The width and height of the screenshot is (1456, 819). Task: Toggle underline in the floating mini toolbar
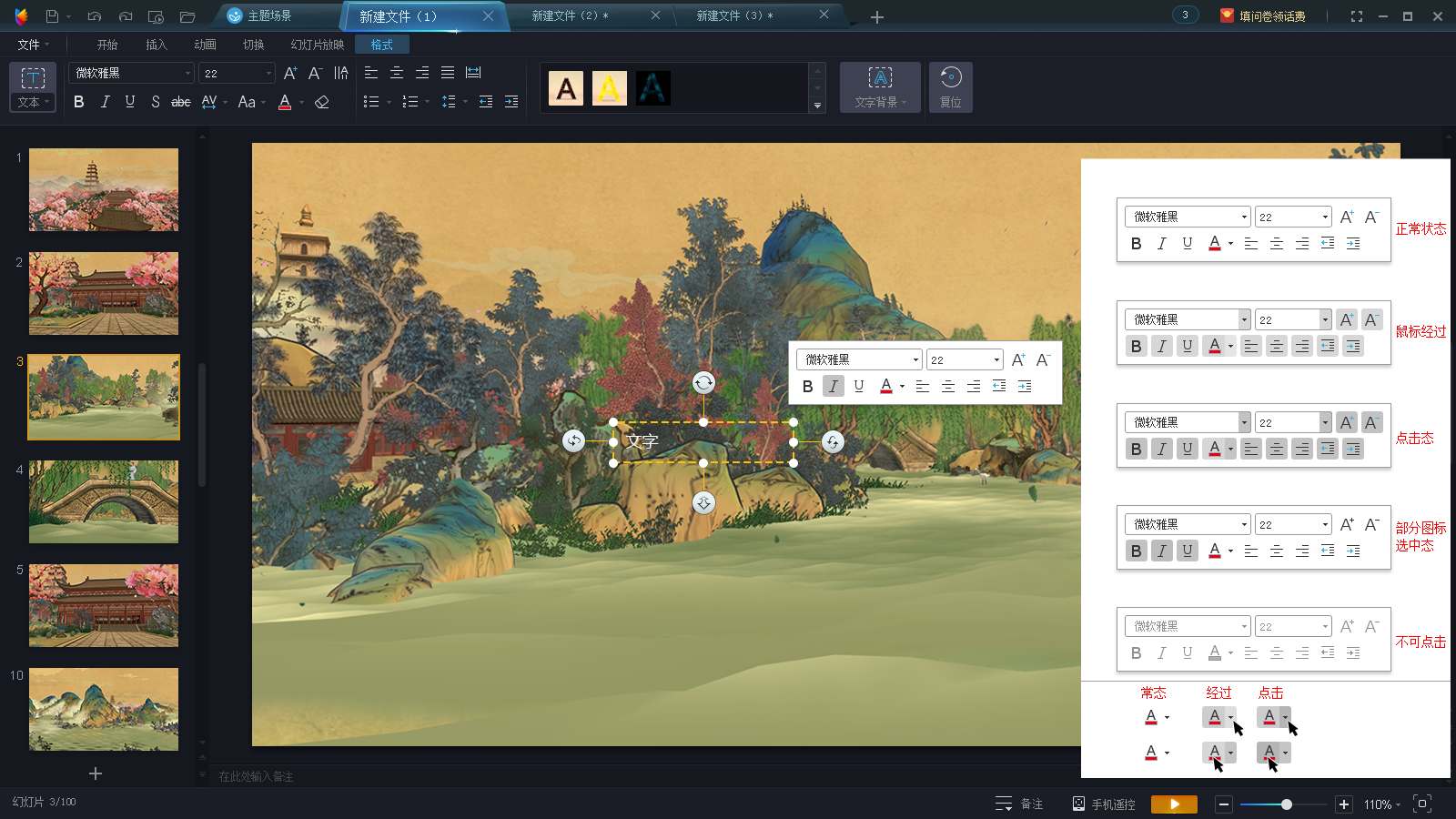pos(859,387)
